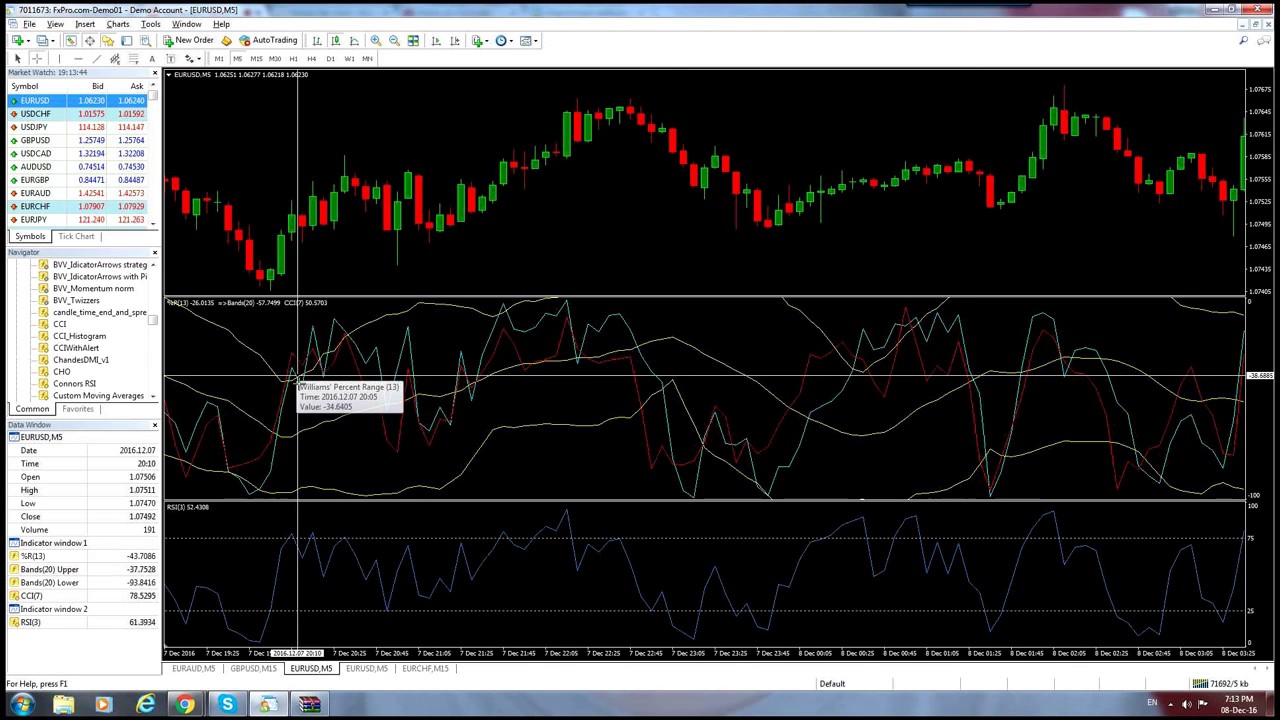The image size is (1280, 720).
Task: Switch timeframe to H1
Action: click(293, 59)
